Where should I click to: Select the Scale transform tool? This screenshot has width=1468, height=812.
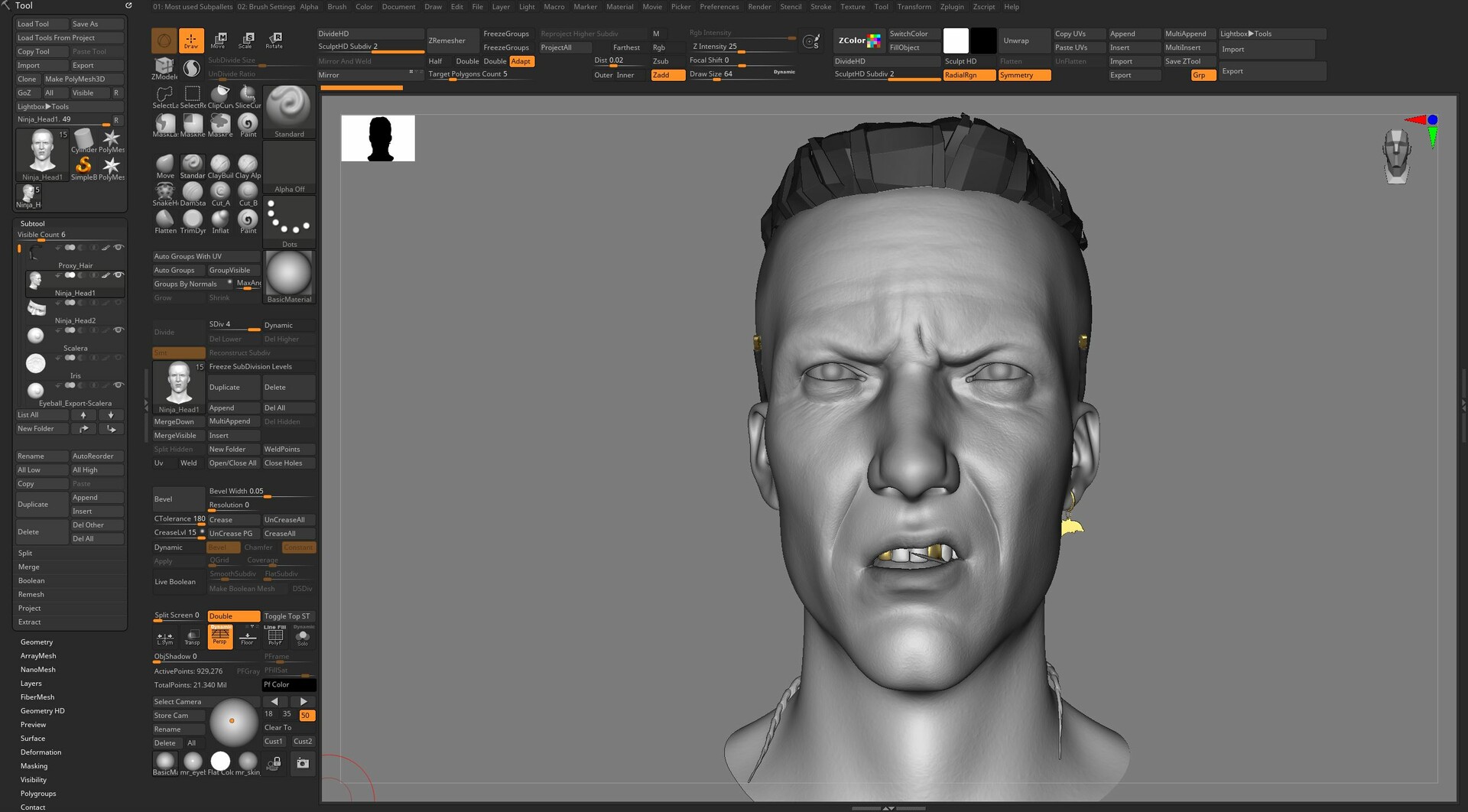click(x=246, y=40)
